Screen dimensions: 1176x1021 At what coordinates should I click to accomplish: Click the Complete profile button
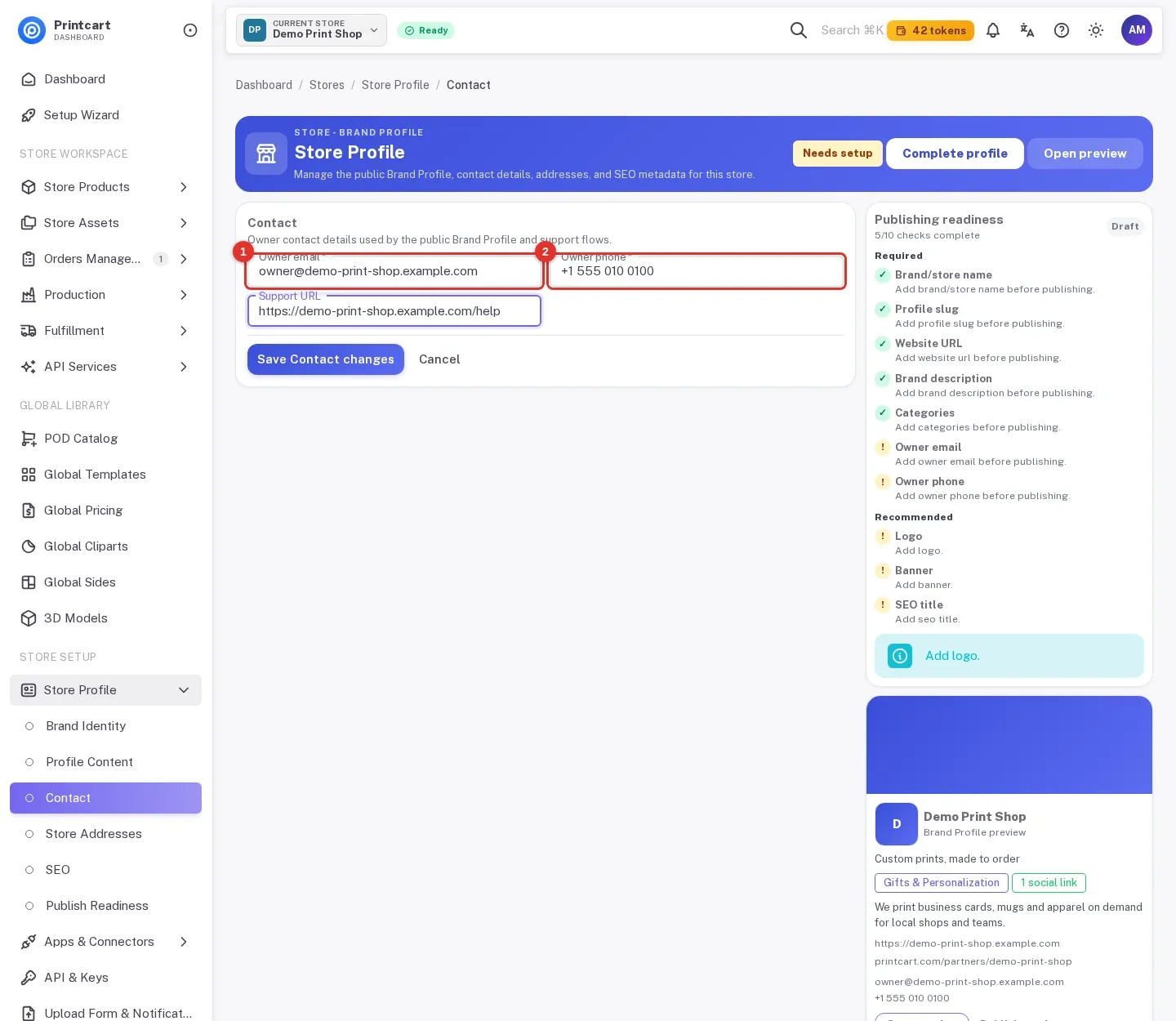coord(955,154)
